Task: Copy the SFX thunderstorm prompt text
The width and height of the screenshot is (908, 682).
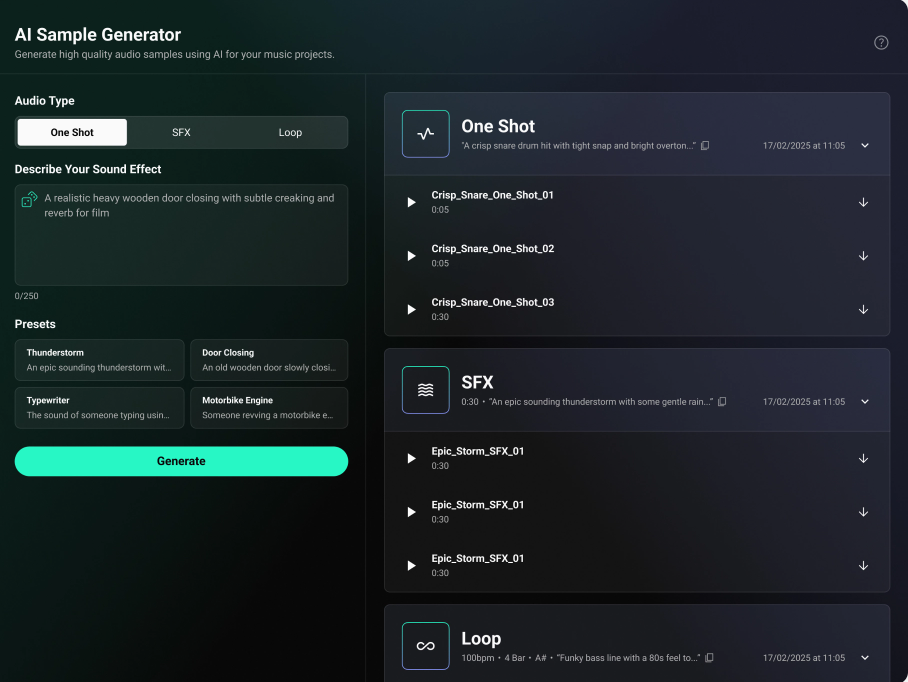Action: (722, 402)
